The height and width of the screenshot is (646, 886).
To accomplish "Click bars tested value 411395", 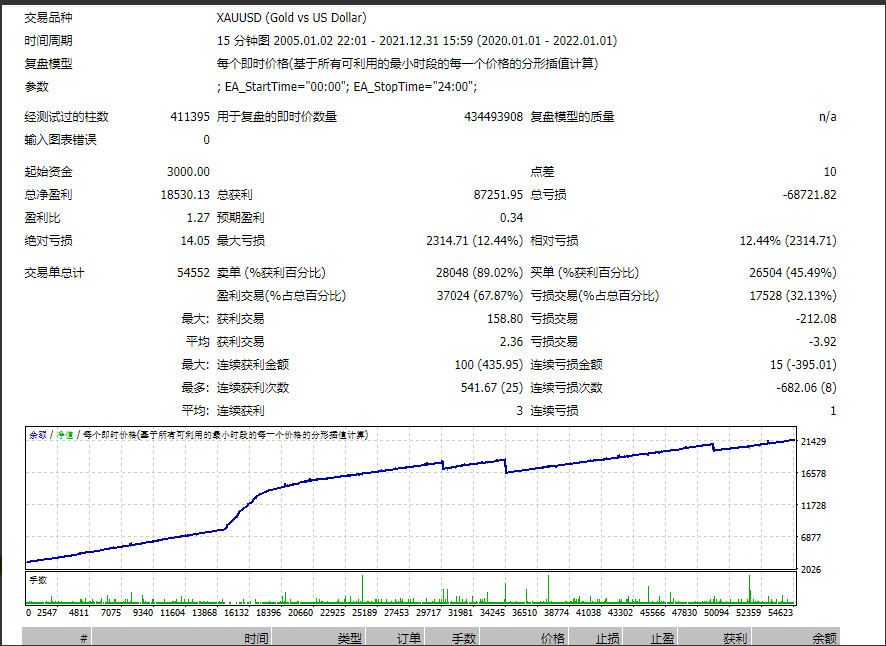I will (190, 116).
